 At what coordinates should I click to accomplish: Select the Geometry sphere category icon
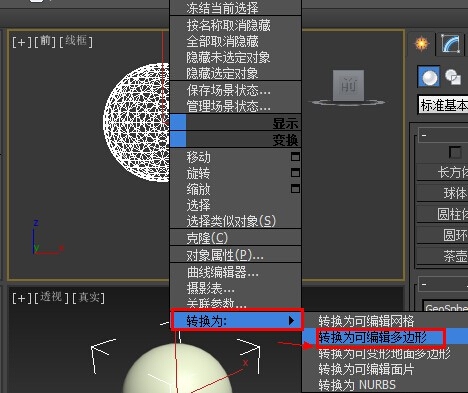(x=429, y=77)
